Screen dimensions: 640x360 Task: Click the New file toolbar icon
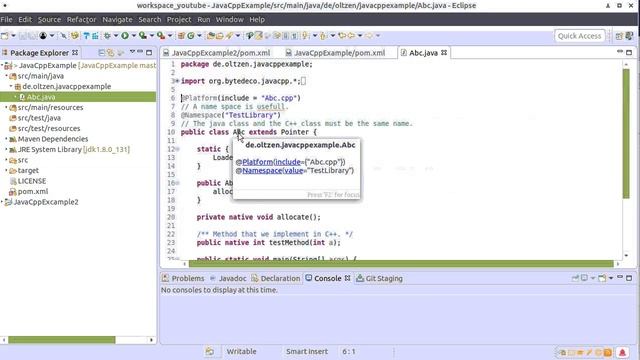[4, 36]
